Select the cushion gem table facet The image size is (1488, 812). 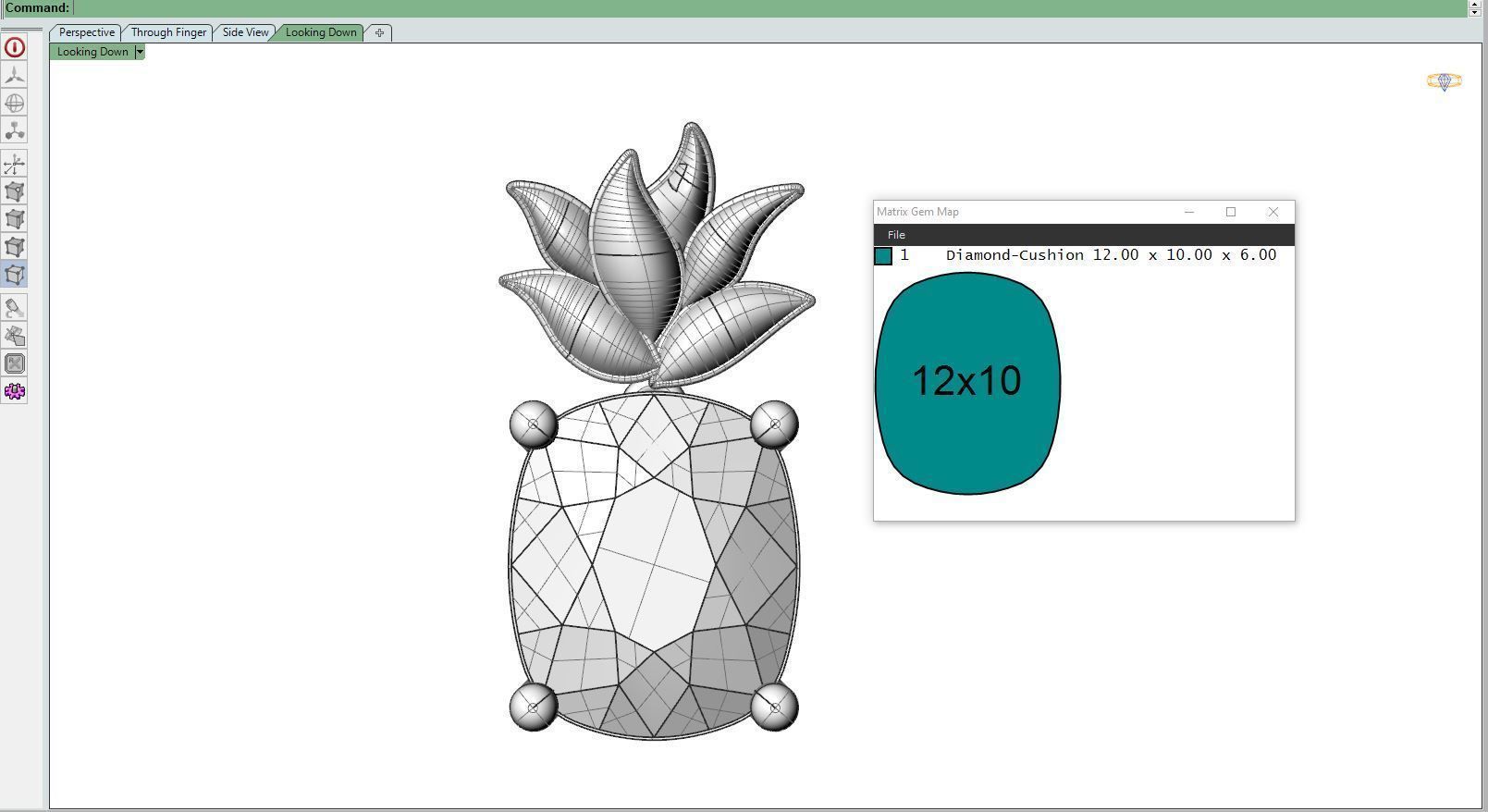[x=655, y=564]
